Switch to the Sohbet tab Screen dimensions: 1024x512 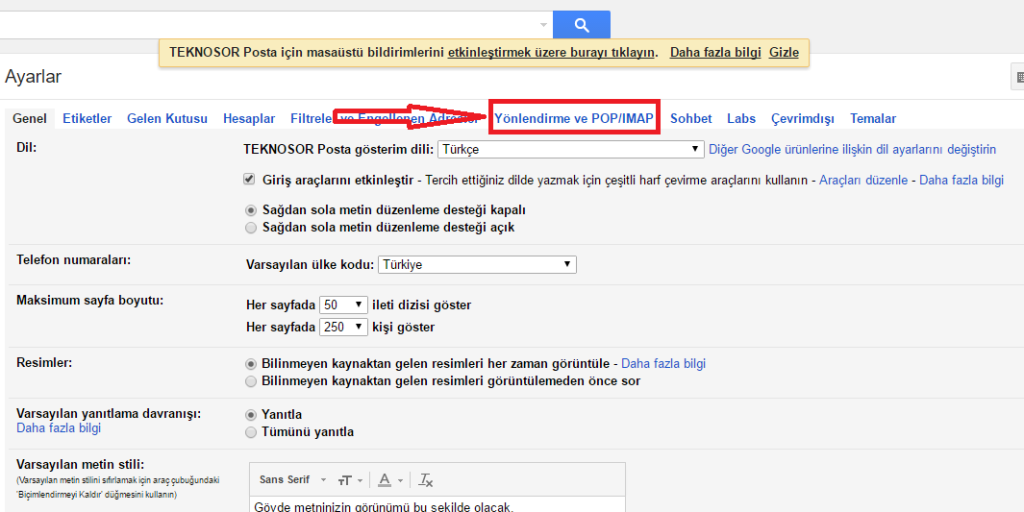[691, 119]
